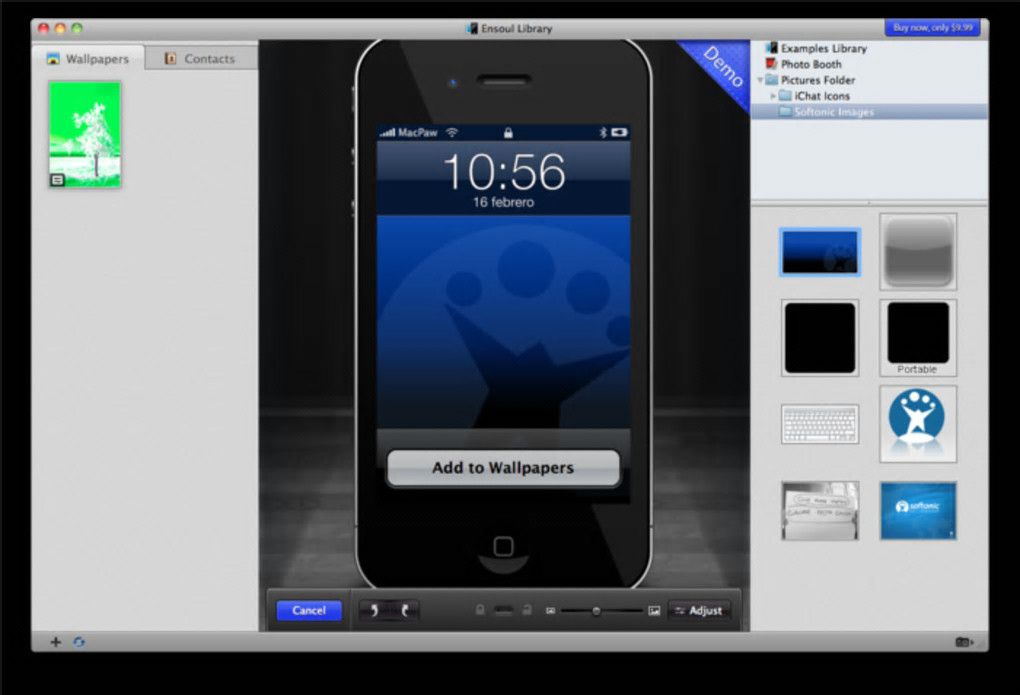1020x695 pixels.
Task: Click the Wi-Fi icon in phone status bar
Action: pyautogui.click(x=451, y=132)
